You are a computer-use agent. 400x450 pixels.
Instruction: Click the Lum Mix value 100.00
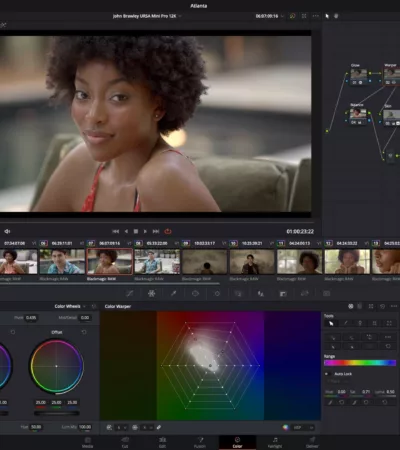[x=85, y=427]
